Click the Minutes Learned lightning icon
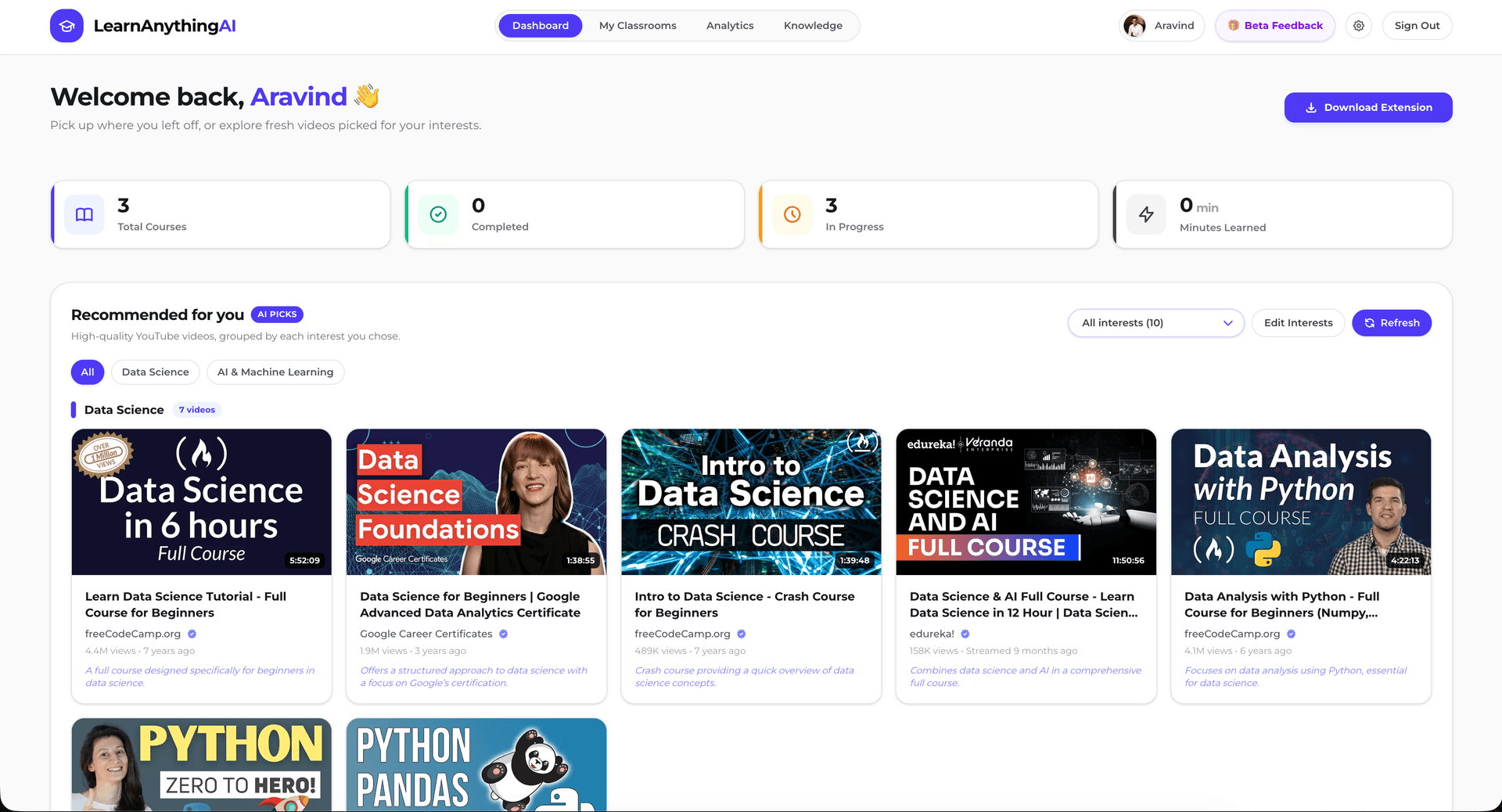This screenshot has height=812, width=1502. pos(1146,214)
